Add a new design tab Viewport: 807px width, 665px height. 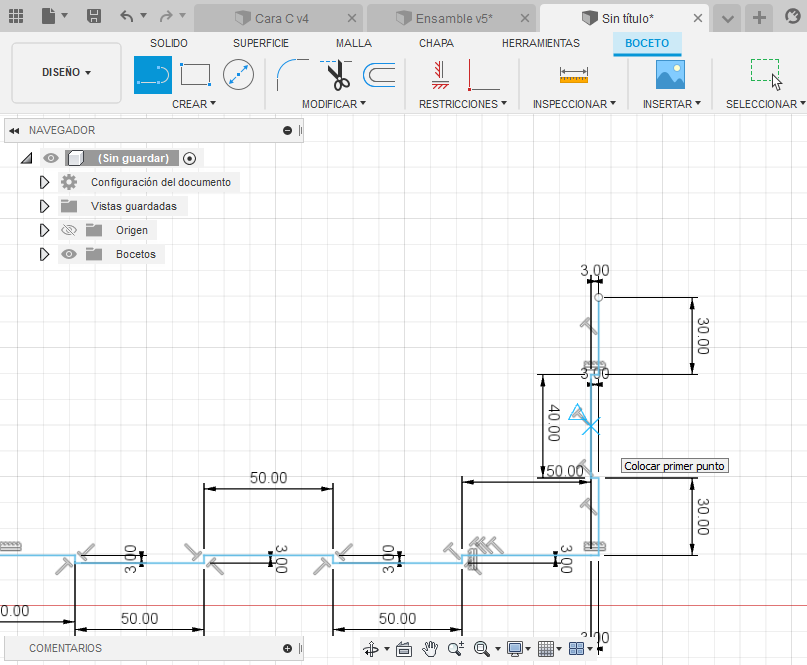point(759,18)
